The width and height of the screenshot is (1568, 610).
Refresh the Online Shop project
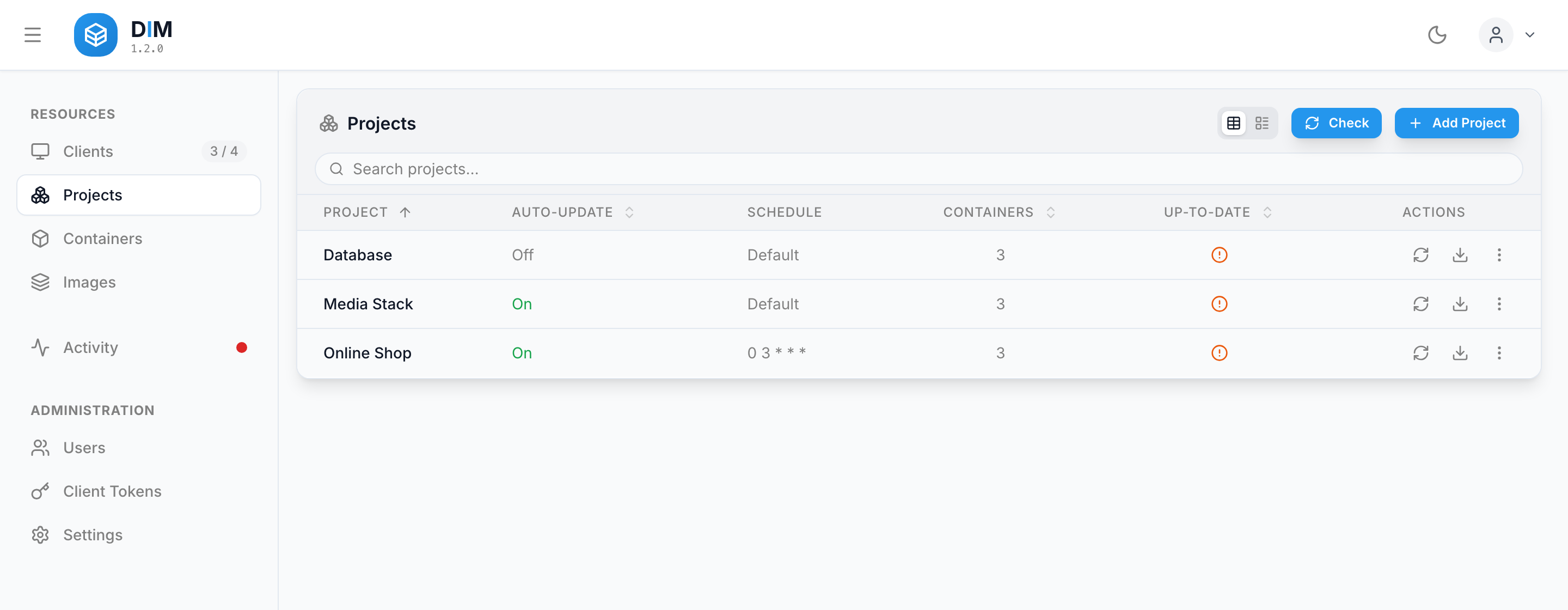click(1420, 353)
